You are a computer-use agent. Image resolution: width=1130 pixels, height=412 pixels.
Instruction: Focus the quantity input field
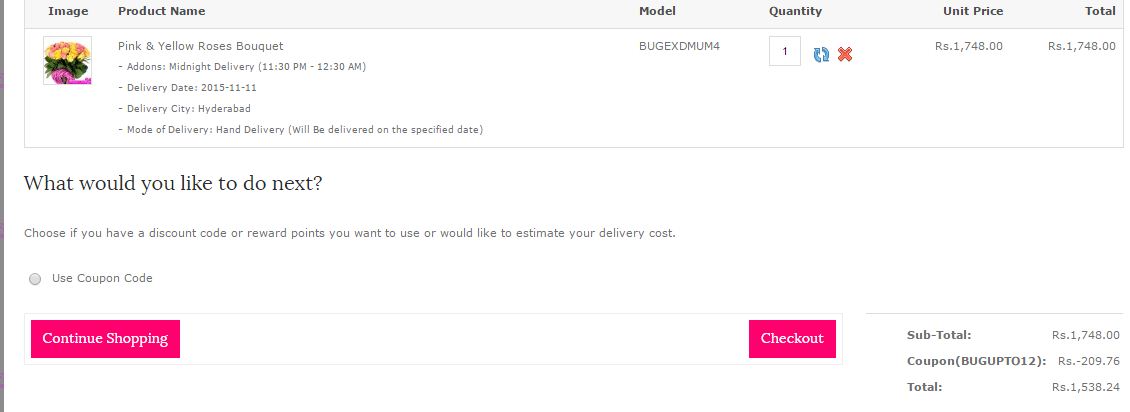pyautogui.click(x=785, y=51)
